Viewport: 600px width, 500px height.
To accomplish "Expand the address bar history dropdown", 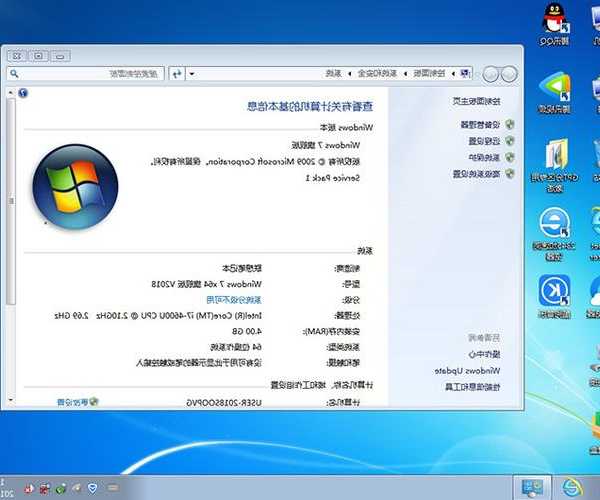I will (192, 73).
